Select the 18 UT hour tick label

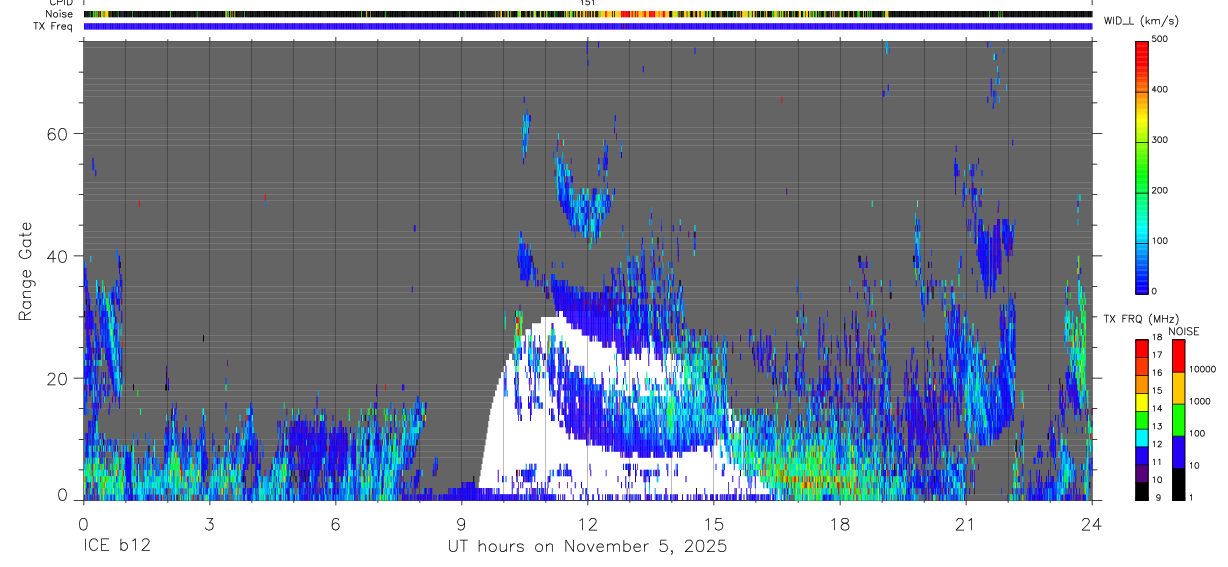pyautogui.click(x=839, y=524)
